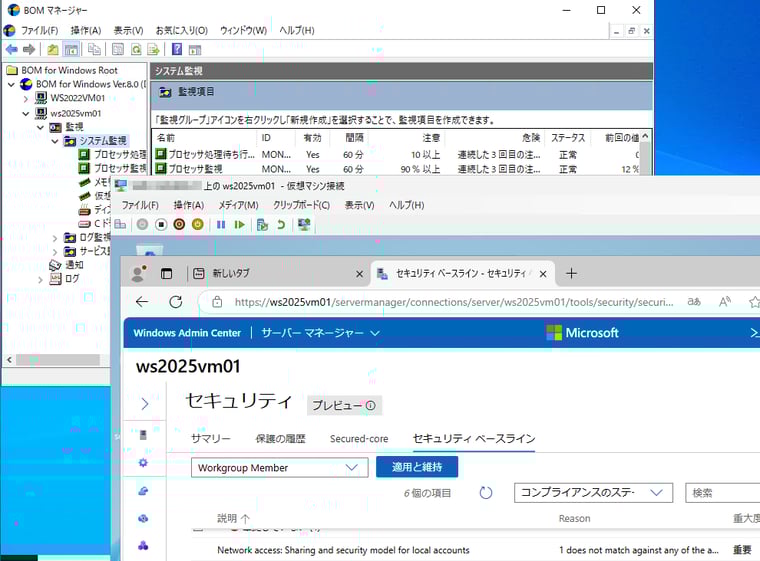Collapse the BOM for Windows Ver.8.0 tree node
The width and height of the screenshot is (760, 561).
pyautogui.click(x=11, y=84)
